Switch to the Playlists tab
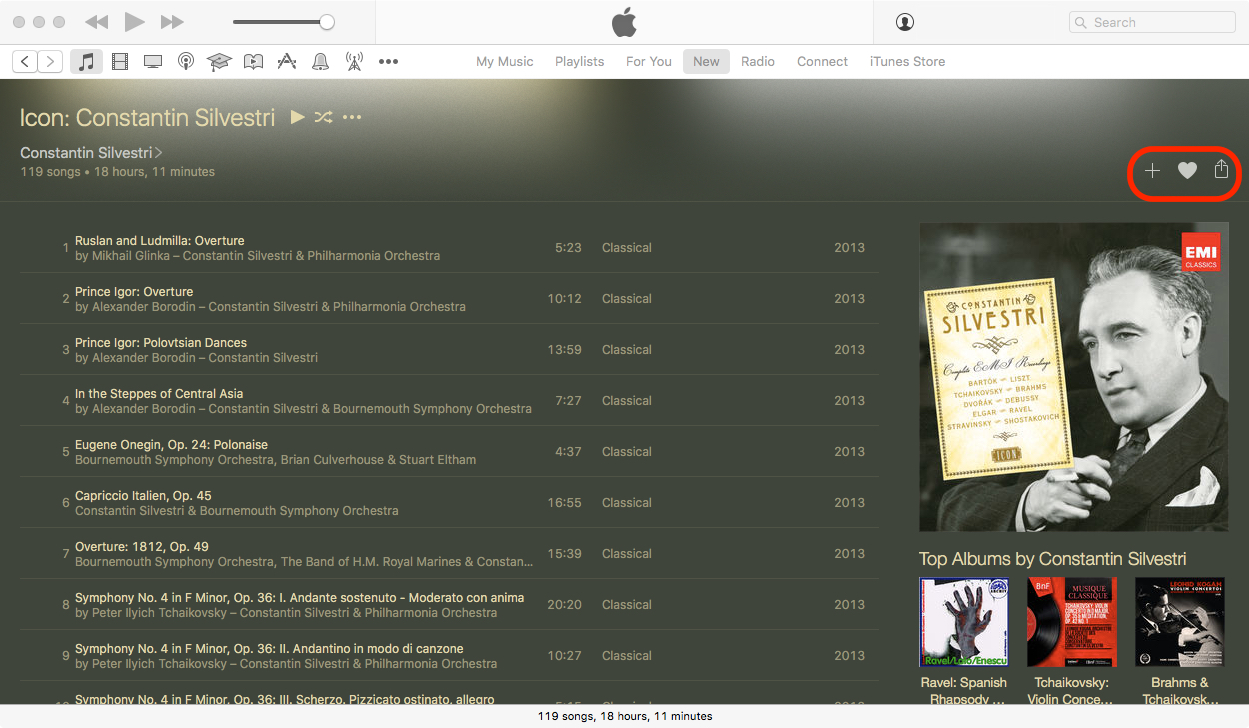Viewport: 1249px width, 728px height. 579,61
